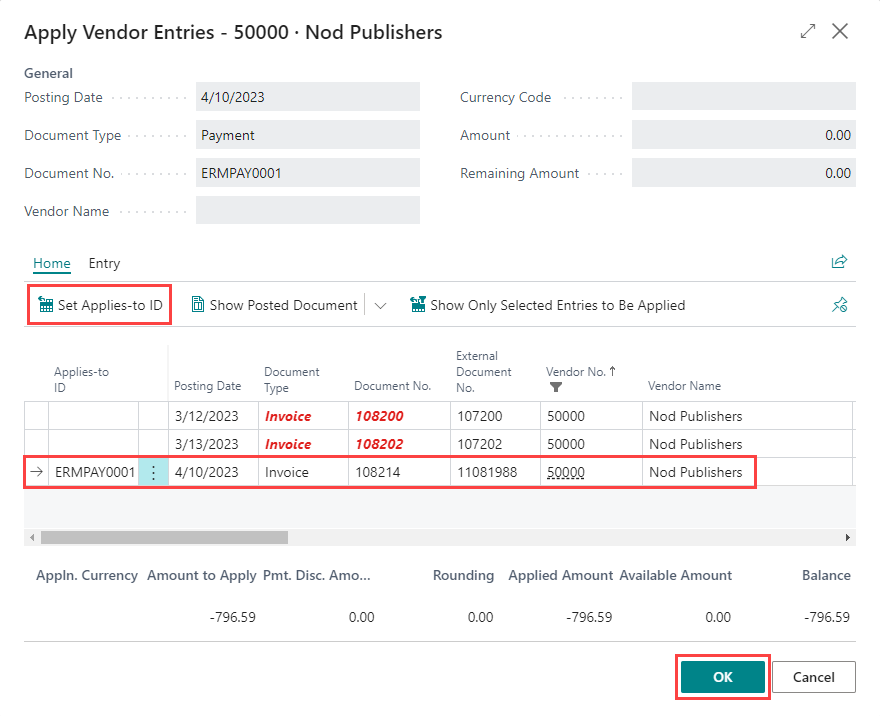Click the filter icon under Vendor No.
The width and height of the screenshot is (880, 716).
pyautogui.click(x=556, y=387)
